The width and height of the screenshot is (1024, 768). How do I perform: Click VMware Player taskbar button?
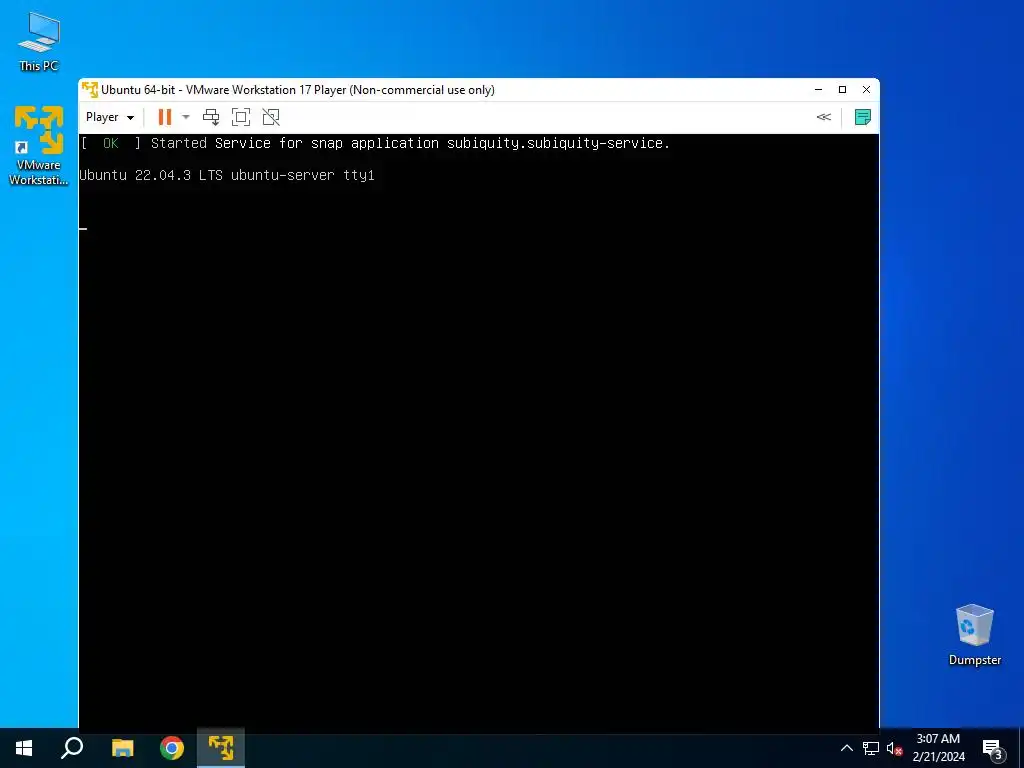point(221,748)
